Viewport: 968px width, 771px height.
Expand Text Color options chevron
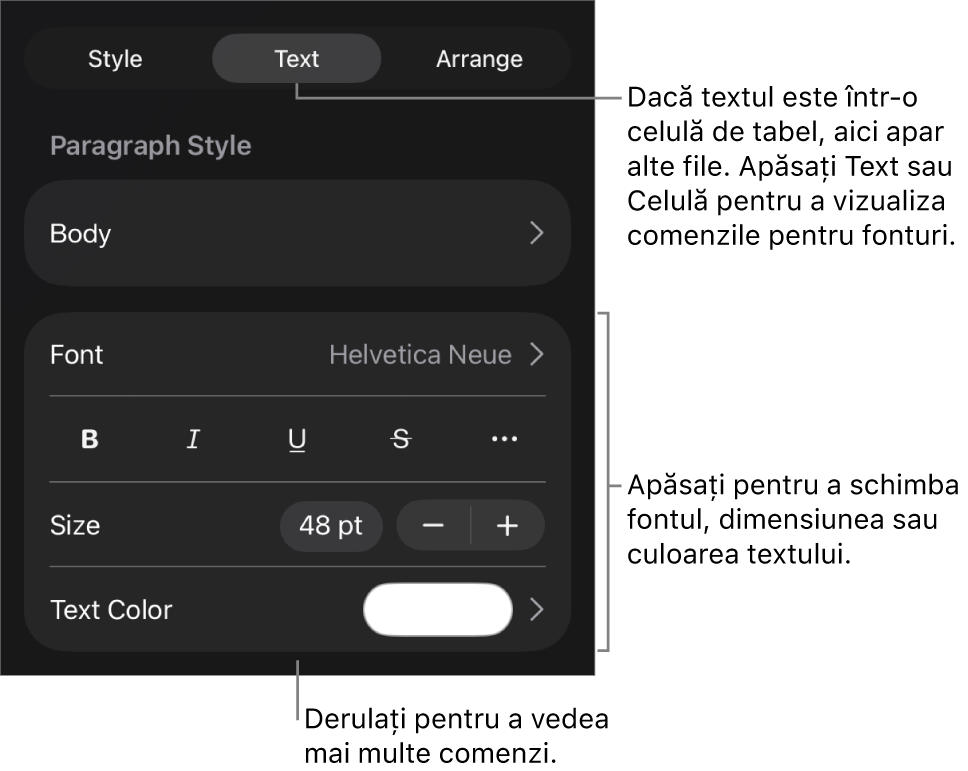pos(536,609)
